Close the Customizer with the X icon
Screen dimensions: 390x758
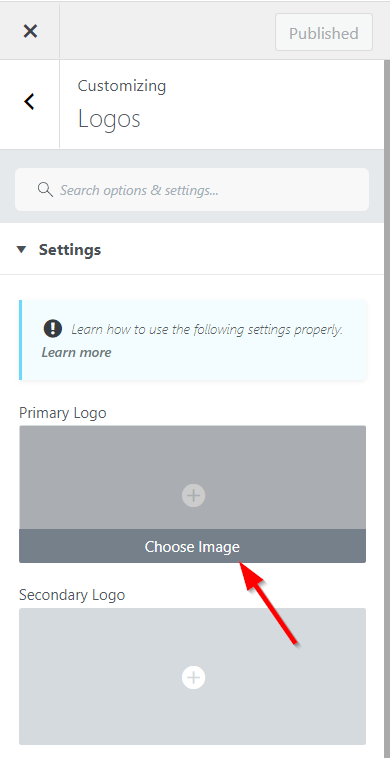click(30, 31)
